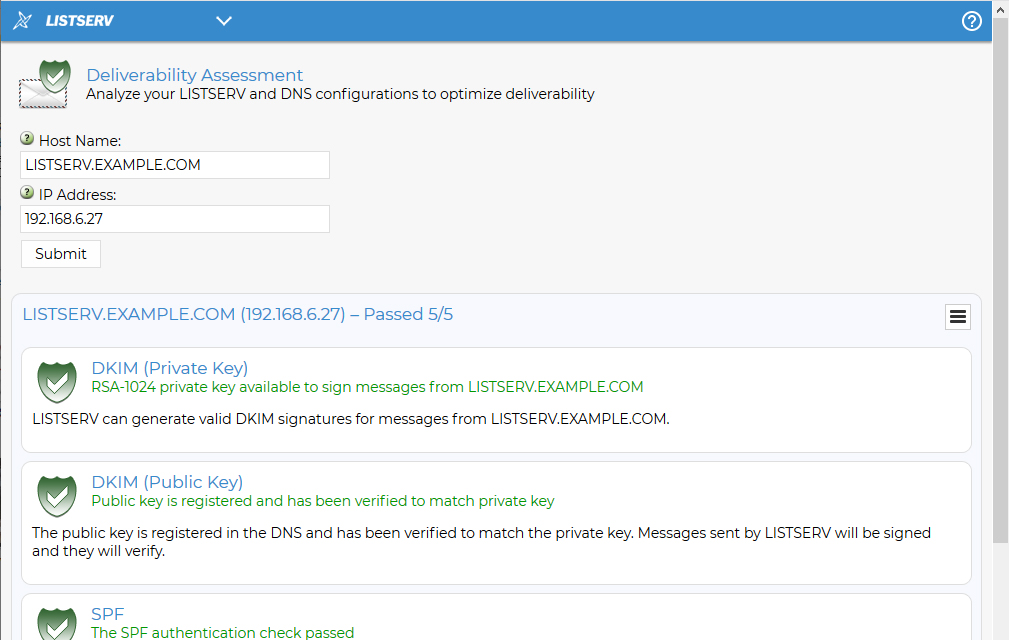The image size is (1009, 640).
Task: Click the SPF shield icon
Action: pyautogui.click(x=57, y=624)
